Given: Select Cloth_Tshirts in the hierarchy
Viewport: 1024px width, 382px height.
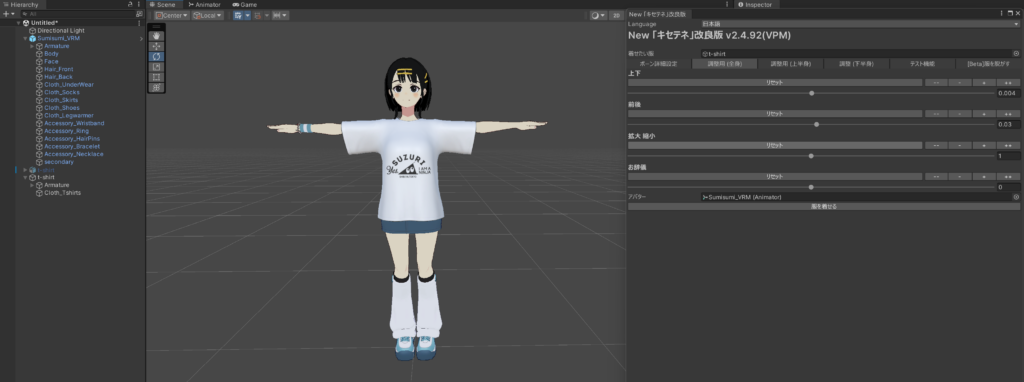Looking at the screenshot, I should click(63, 193).
